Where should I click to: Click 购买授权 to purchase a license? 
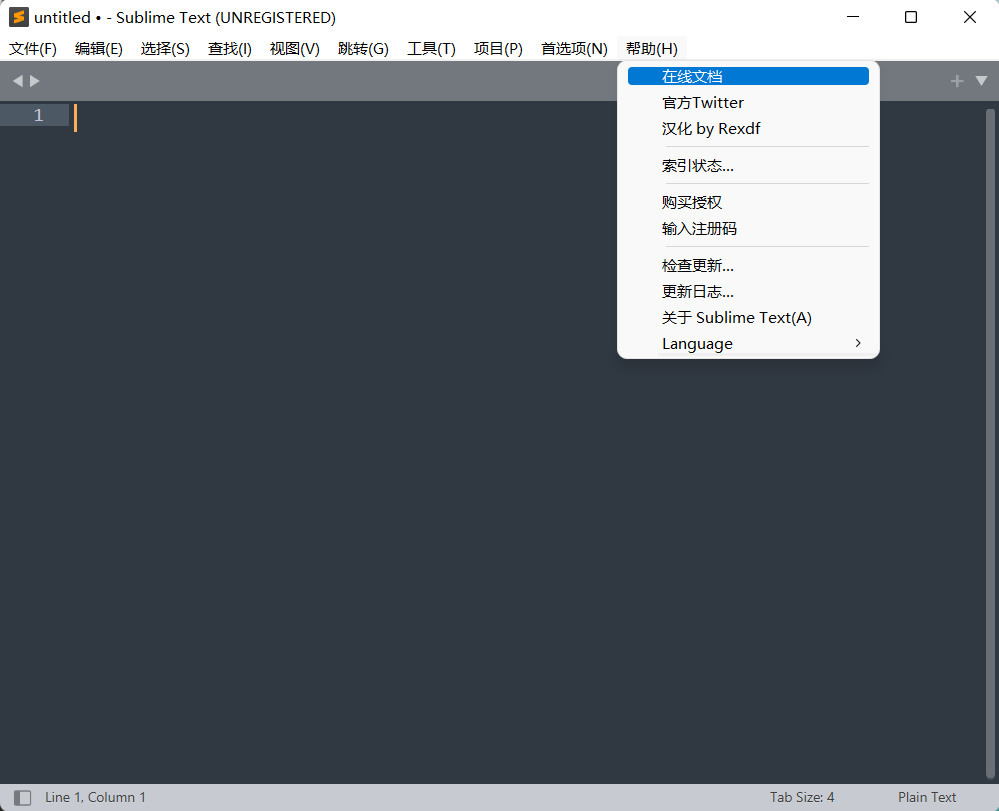click(691, 202)
